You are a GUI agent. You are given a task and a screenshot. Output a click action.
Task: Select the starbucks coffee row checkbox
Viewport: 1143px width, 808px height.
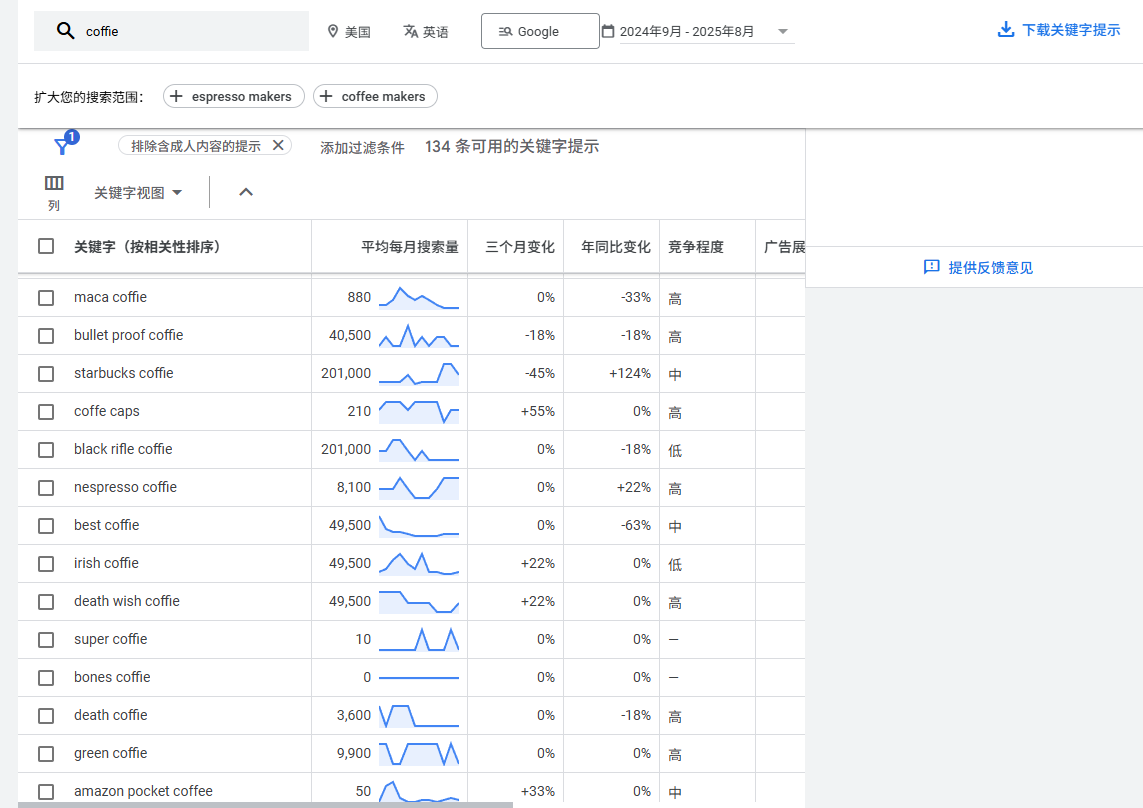46,374
